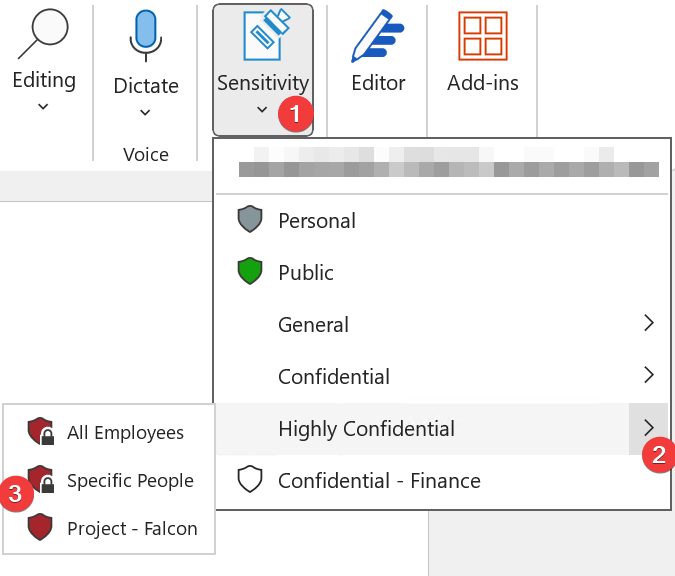Click the Sensitivity label icon
Viewport: 675px width, 576px height.
tap(263, 36)
